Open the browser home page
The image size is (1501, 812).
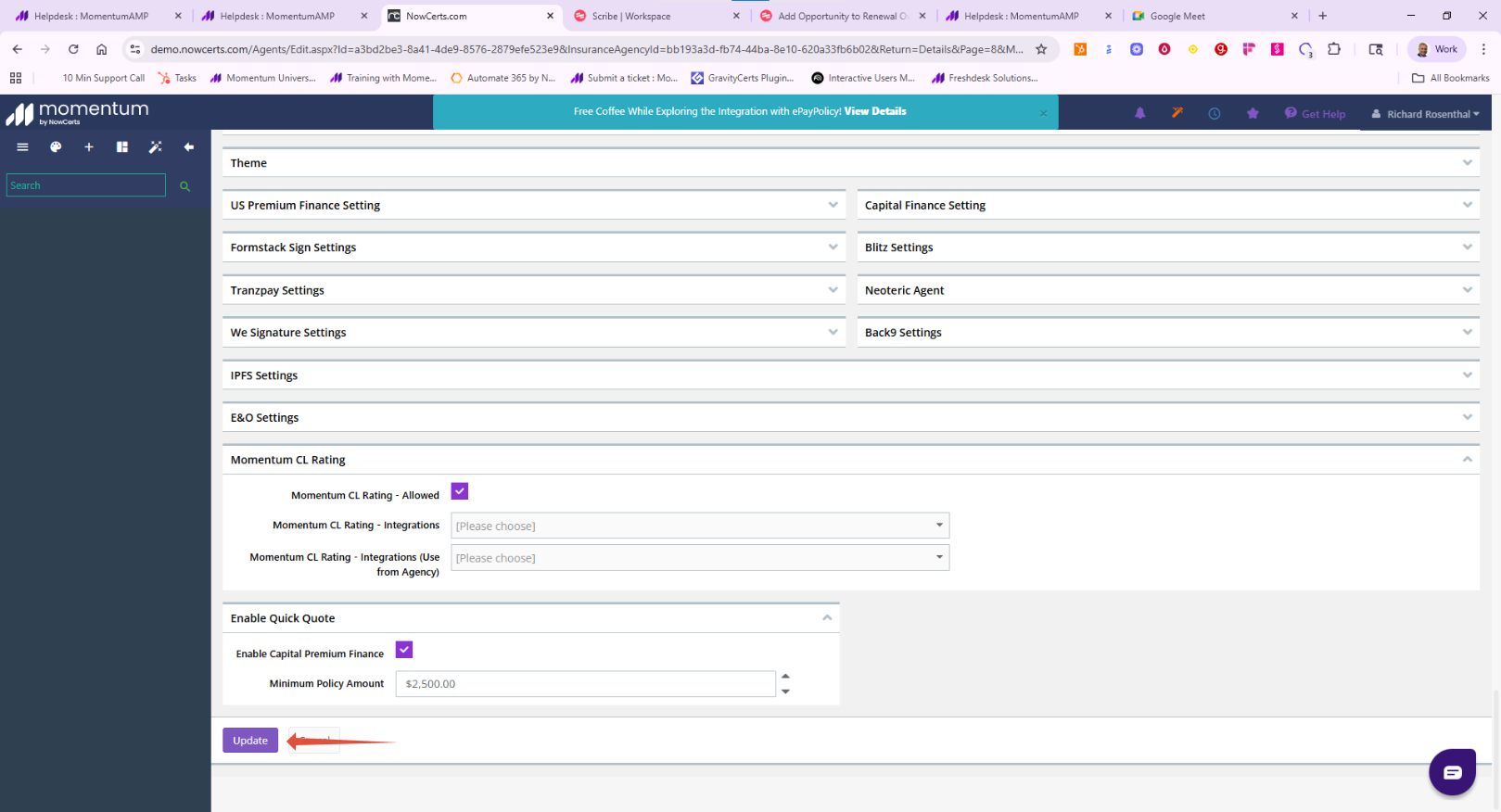tap(102, 49)
